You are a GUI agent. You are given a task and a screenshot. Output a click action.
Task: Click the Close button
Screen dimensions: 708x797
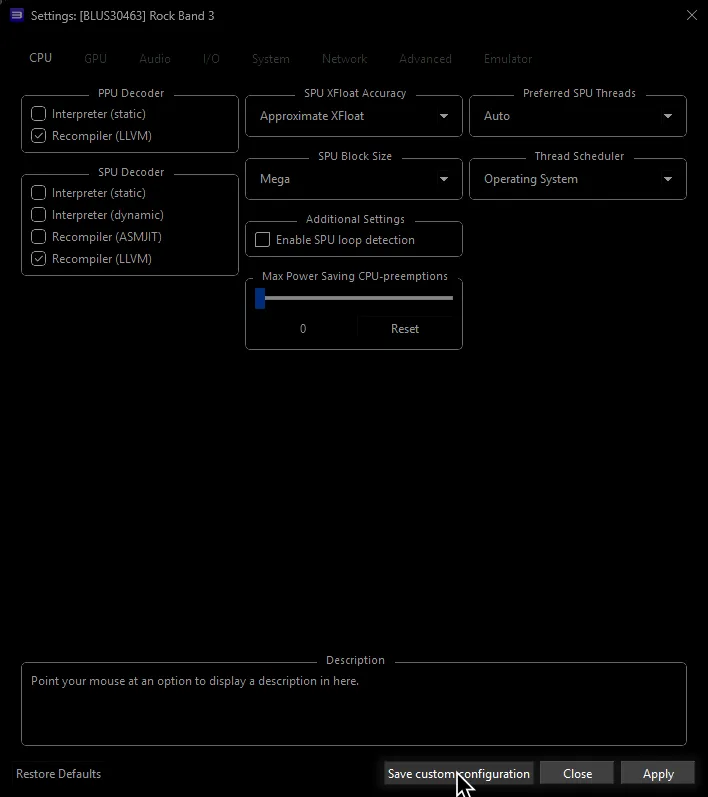(577, 774)
